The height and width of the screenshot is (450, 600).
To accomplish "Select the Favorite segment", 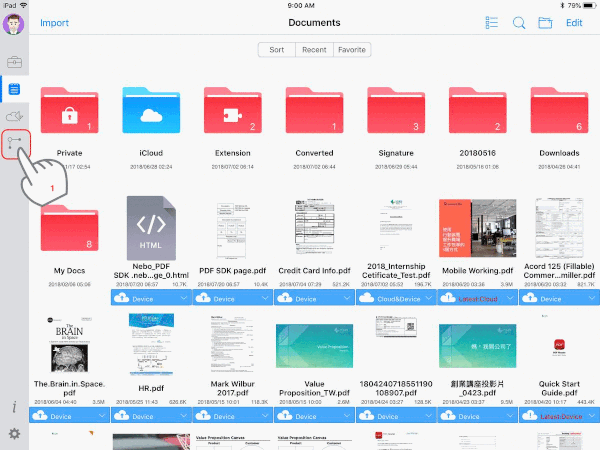I will 352,50.
